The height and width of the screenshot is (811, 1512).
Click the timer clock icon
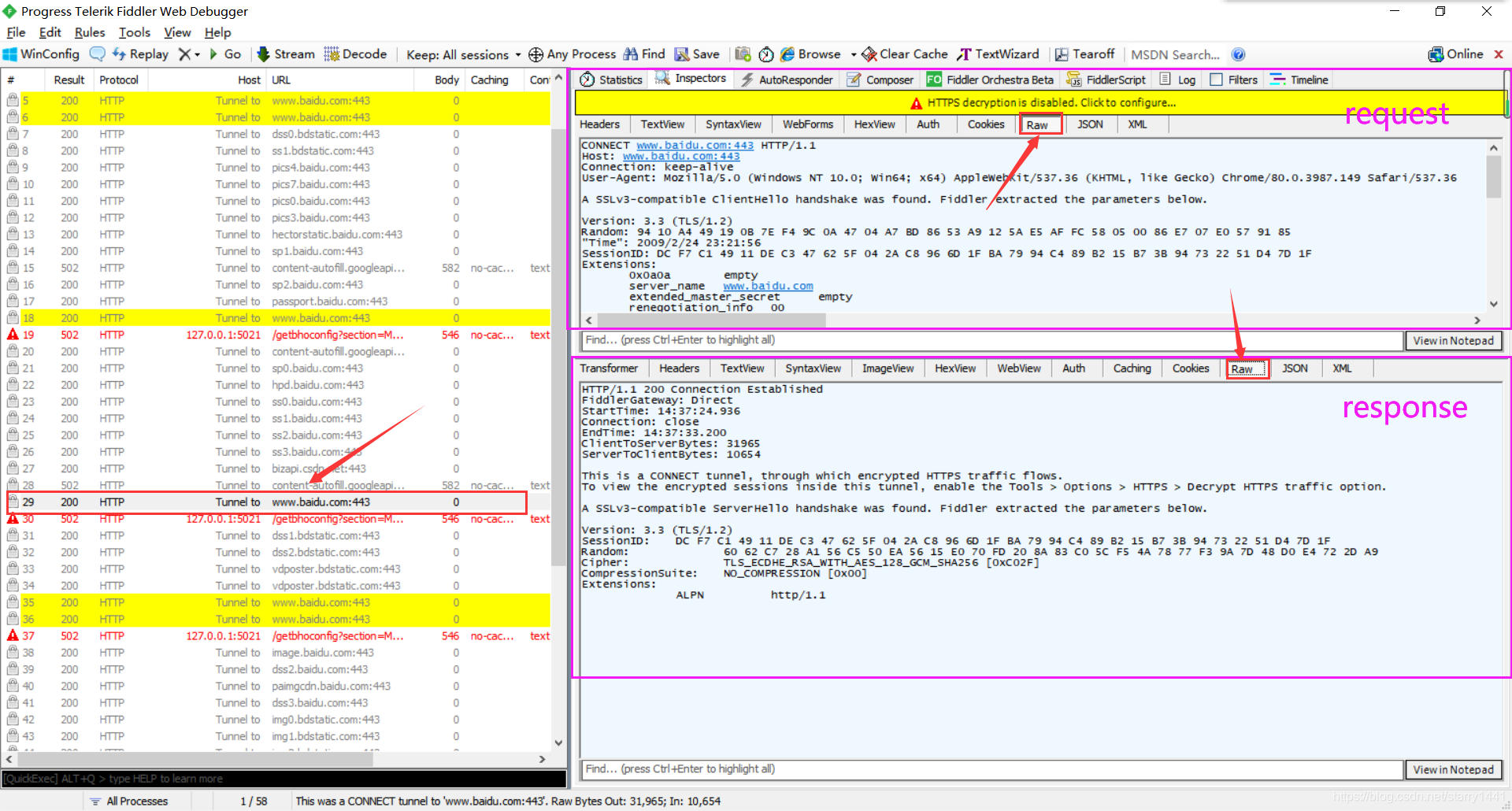[766, 54]
